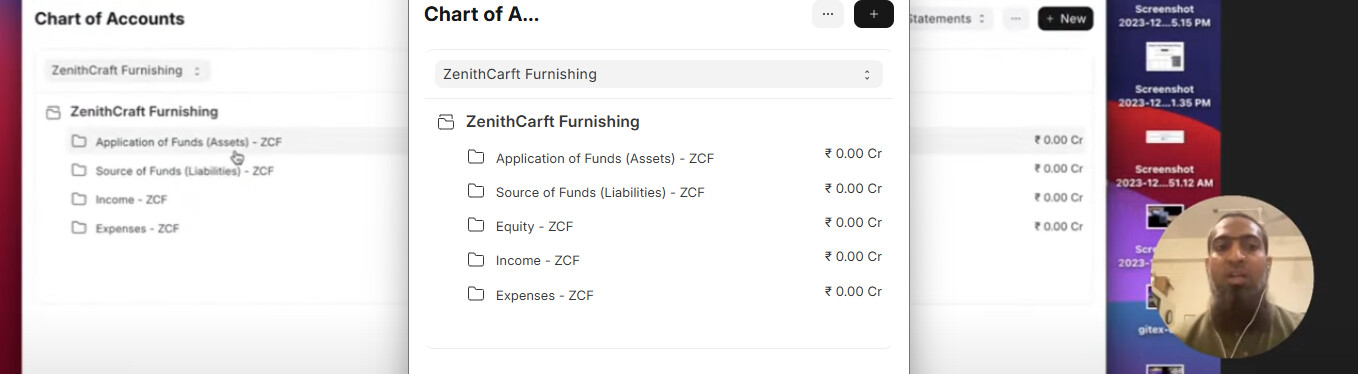Viewport: 1358px width, 374px height.
Task: Click the ₹ 0.00 Cr balance of Equity - ZCF
Action: [x=853, y=222]
